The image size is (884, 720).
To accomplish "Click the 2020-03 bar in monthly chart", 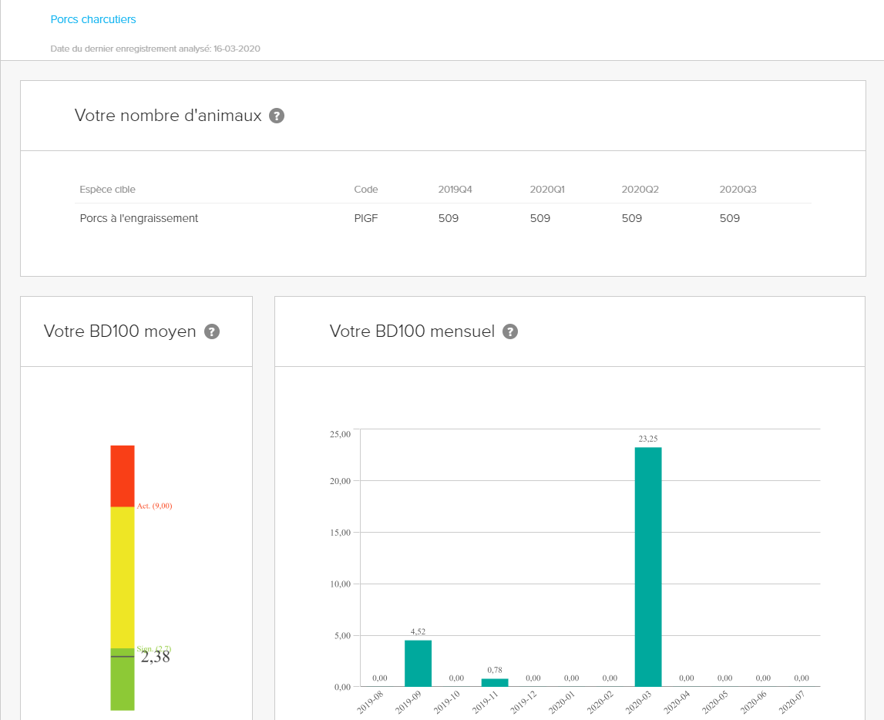I will point(647,566).
